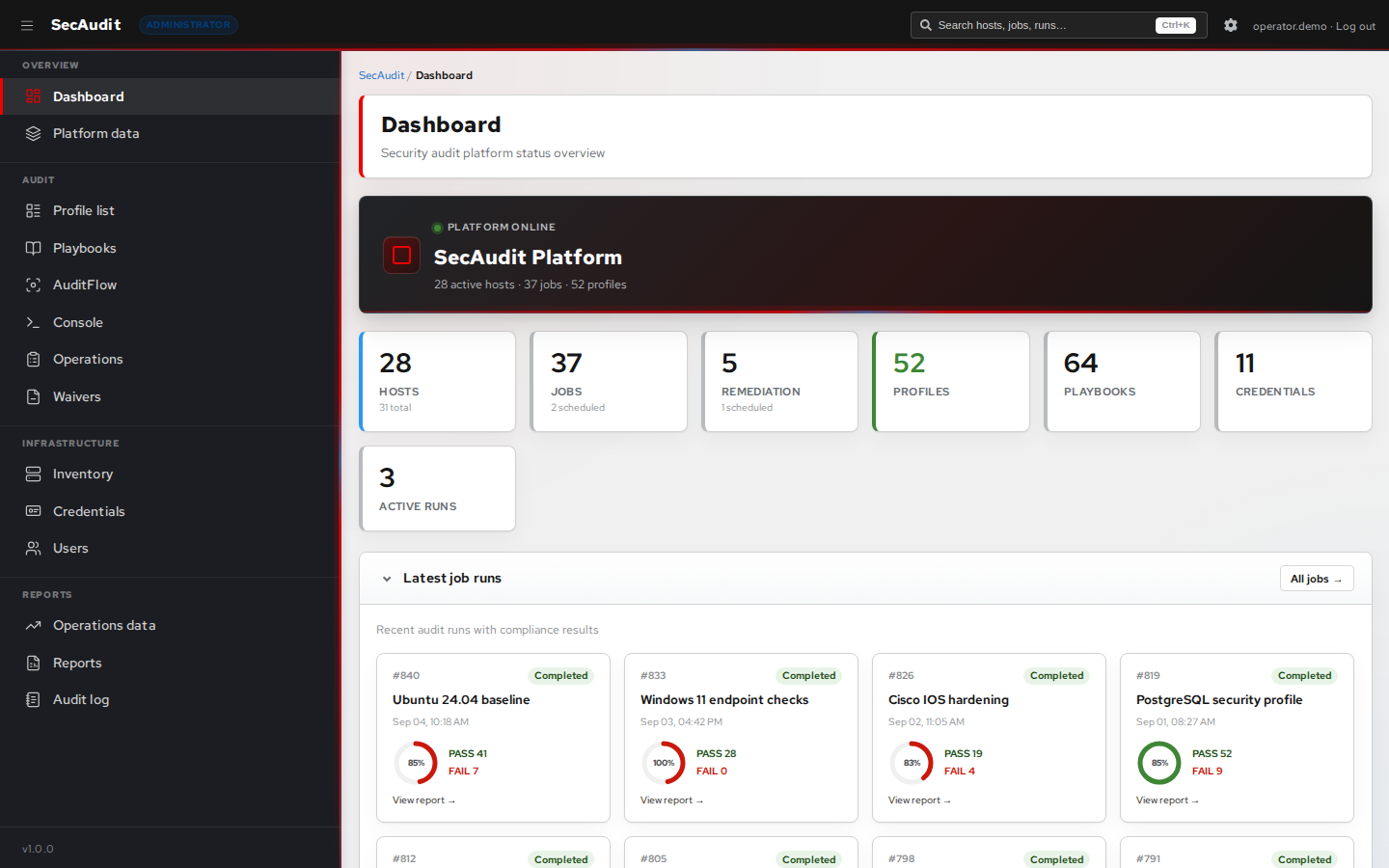Viewport: 1389px width, 868px height.
Task: Open the 11 Credentials stat card
Action: (1294, 382)
